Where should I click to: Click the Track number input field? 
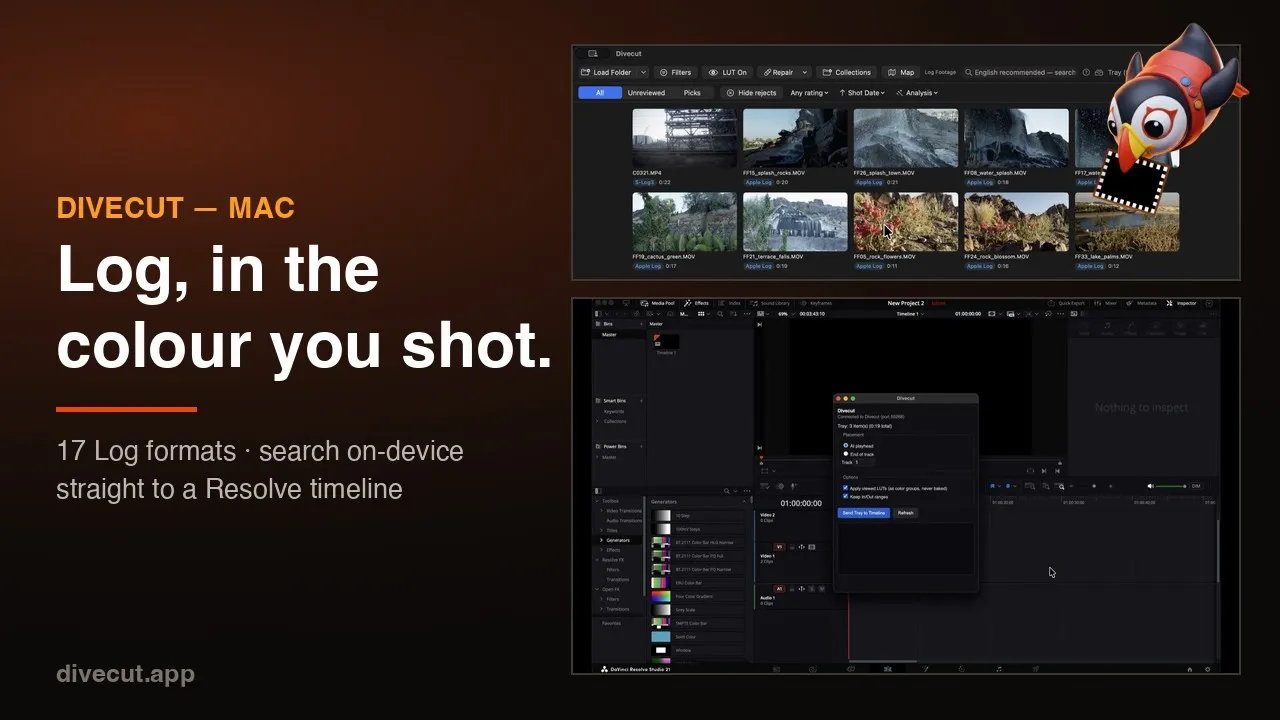point(865,462)
